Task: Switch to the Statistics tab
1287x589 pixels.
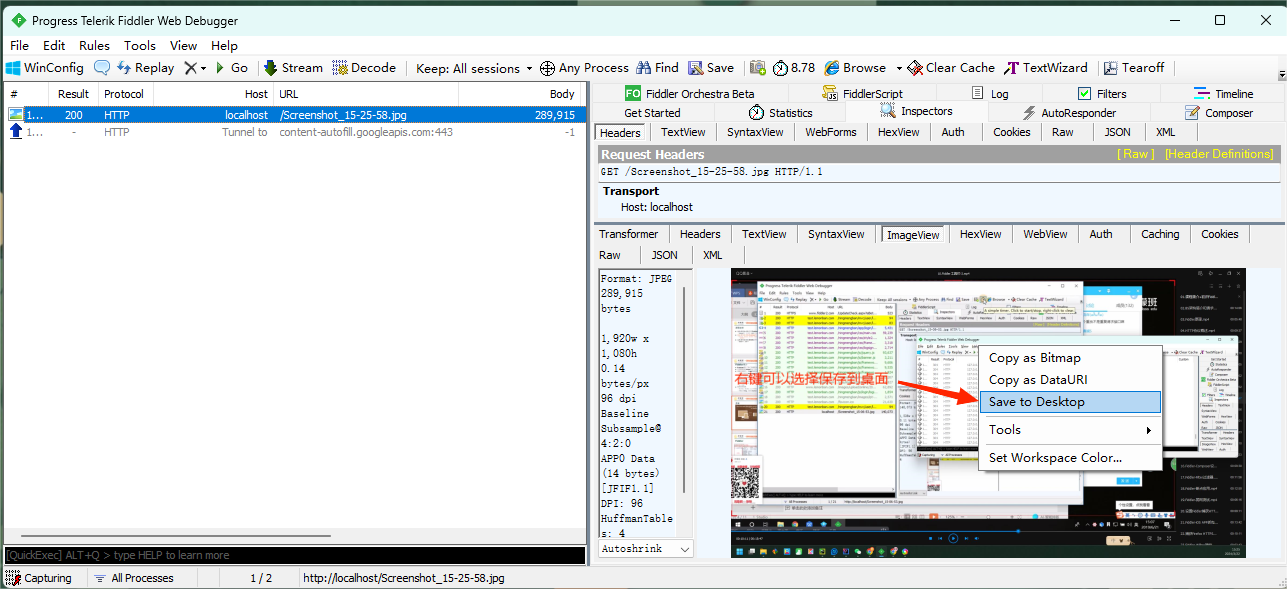Action: [780, 113]
